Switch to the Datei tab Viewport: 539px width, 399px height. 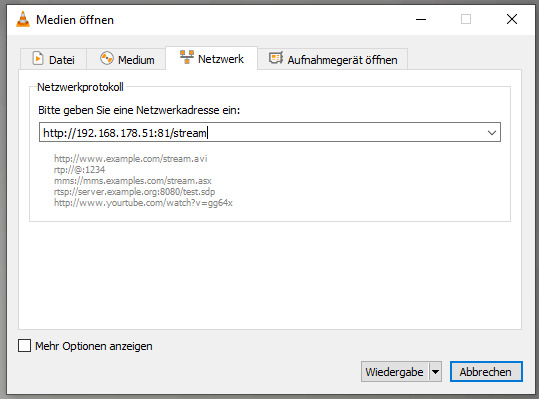[53, 59]
